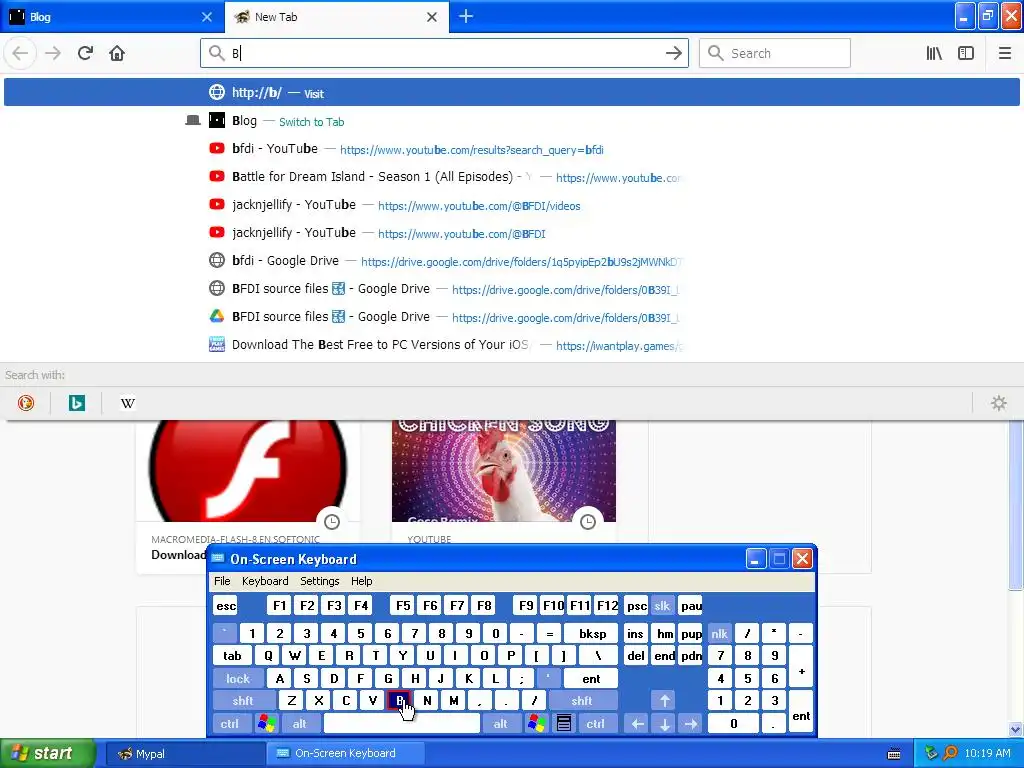1024x768 pixels.
Task: Toggle the right shft key
Action: (x=582, y=701)
